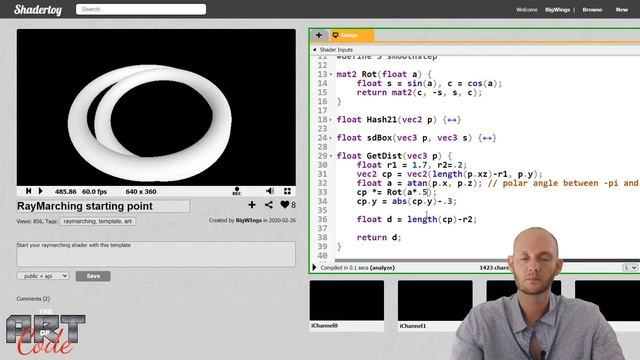This screenshot has height=360, width=640.
Task: Open the font size dropdown in editor footer
Action: coord(630,268)
